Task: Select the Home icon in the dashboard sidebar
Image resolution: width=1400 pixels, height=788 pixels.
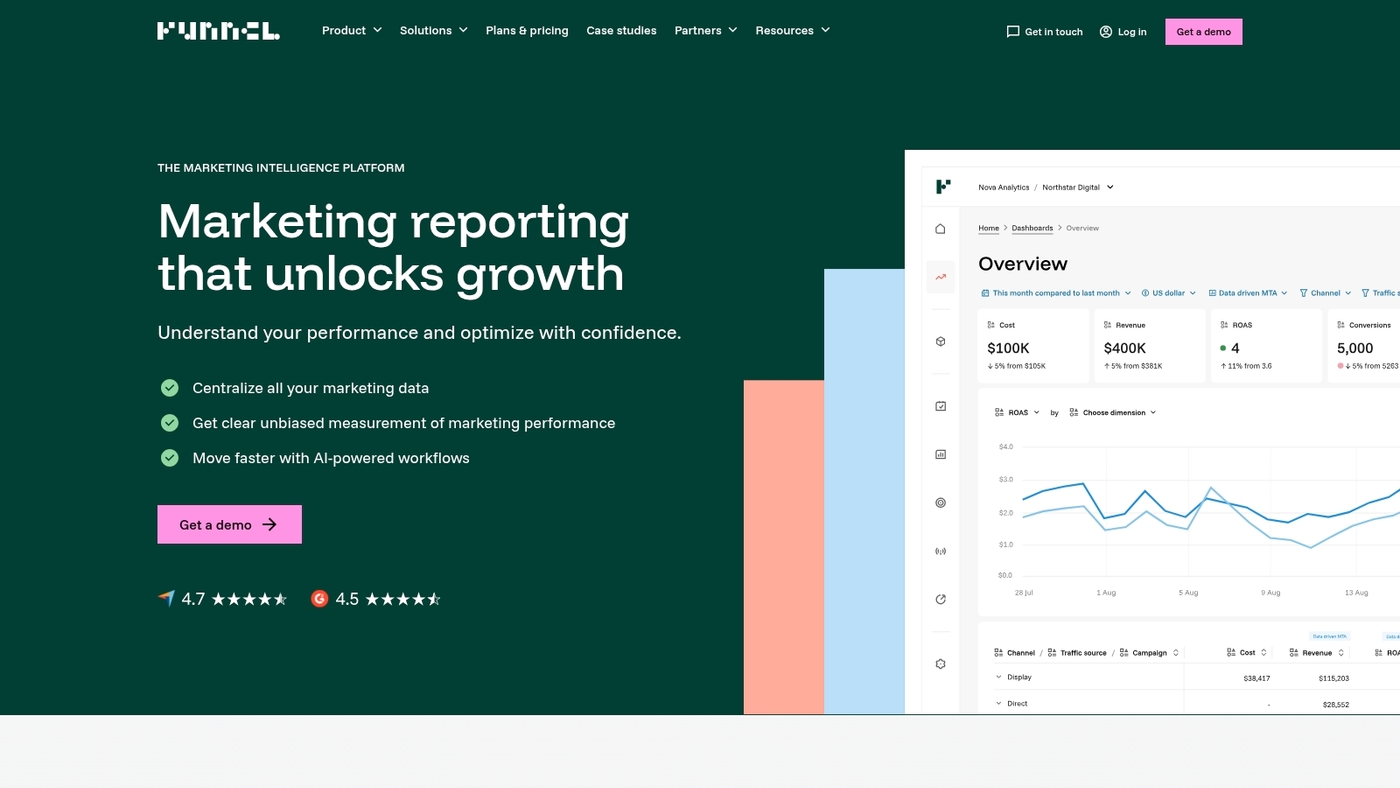Action: [940, 228]
